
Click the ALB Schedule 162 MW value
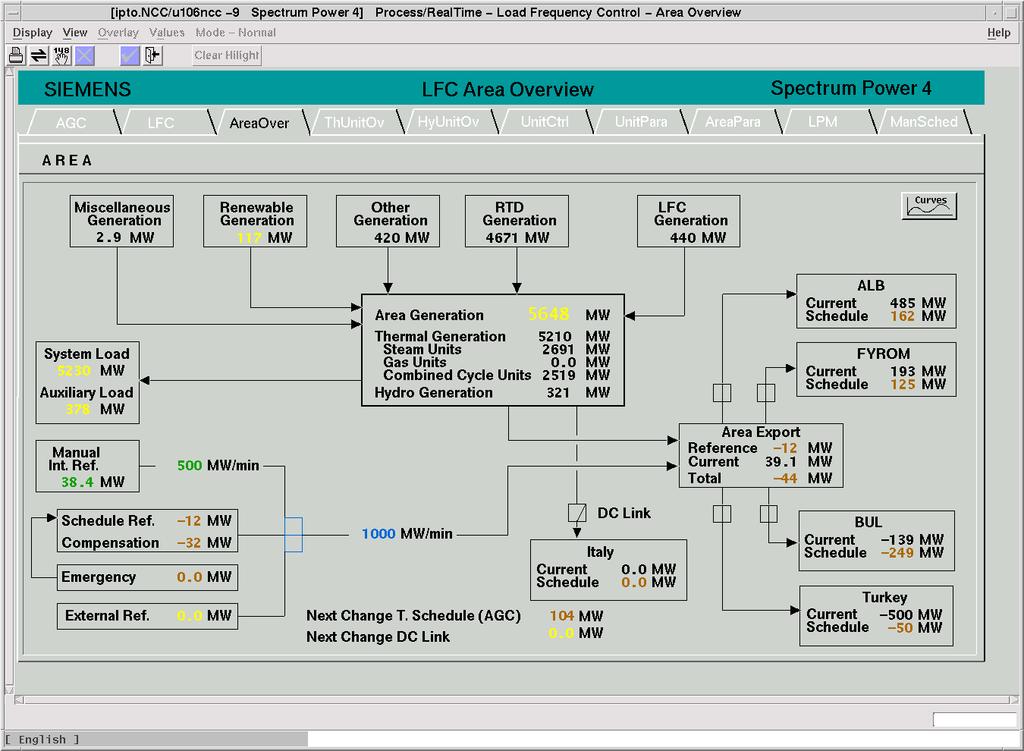coord(902,316)
